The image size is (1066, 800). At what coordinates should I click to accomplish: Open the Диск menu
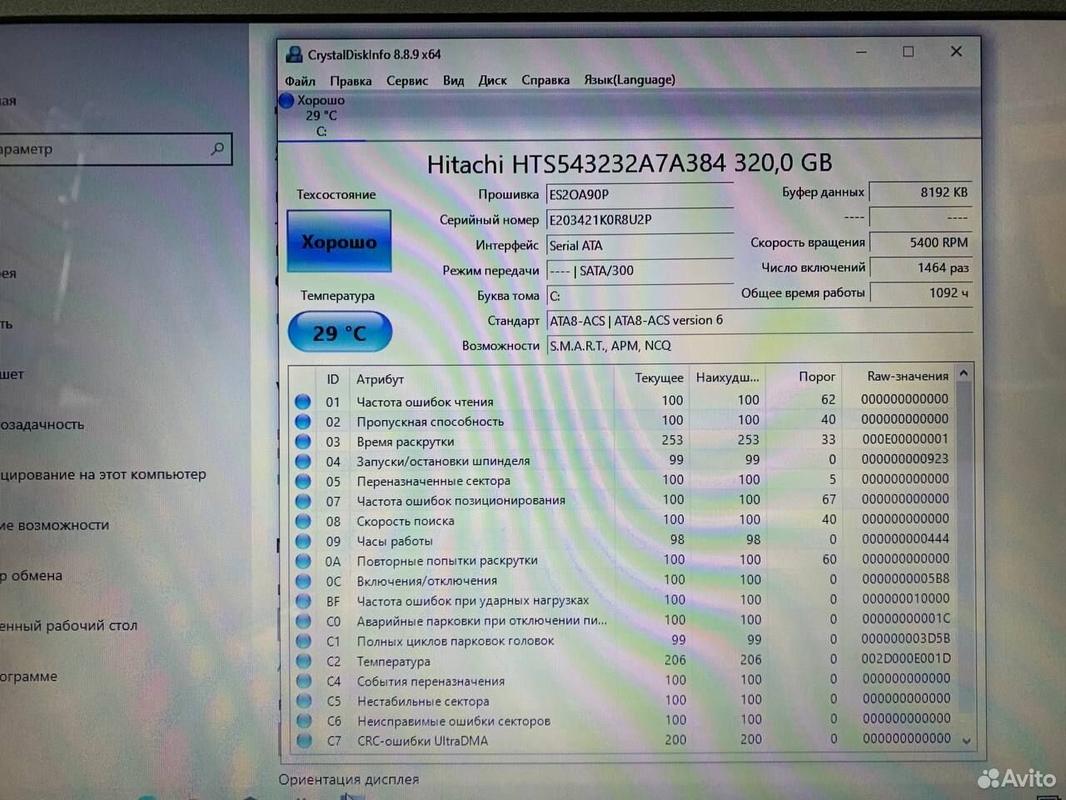pyautogui.click(x=492, y=81)
